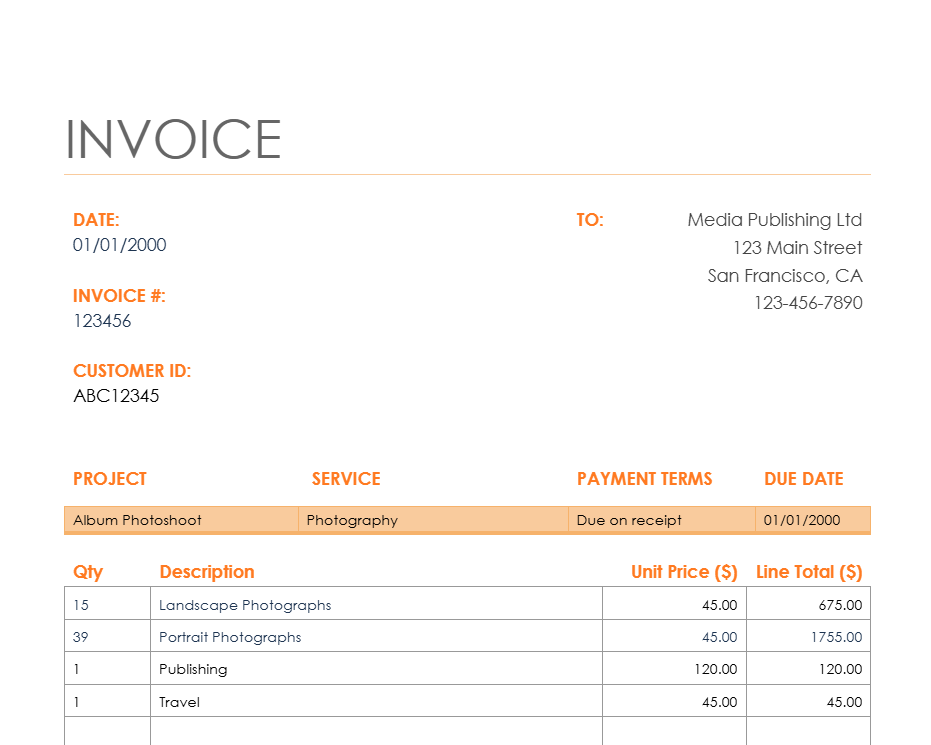Click the Portrait Photographs description cell
The height and width of the screenshot is (745, 931).
tap(376, 636)
